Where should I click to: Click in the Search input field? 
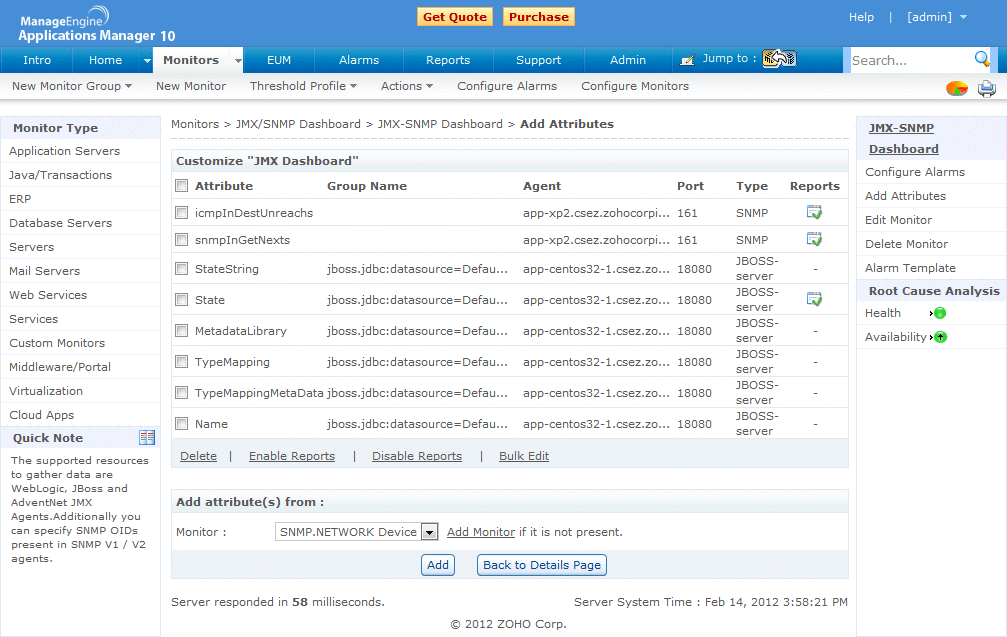click(x=911, y=60)
